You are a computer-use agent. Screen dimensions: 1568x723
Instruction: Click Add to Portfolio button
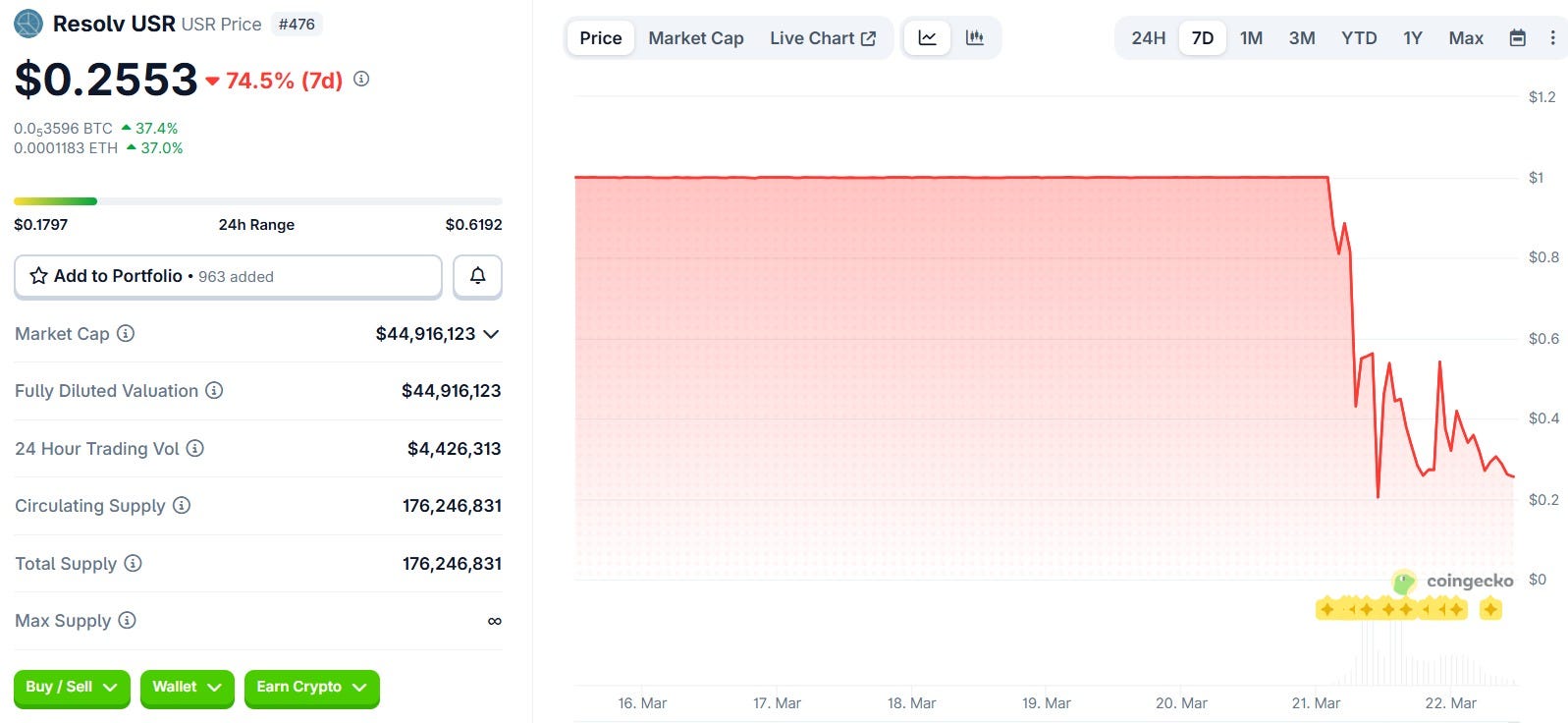click(228, 276)
